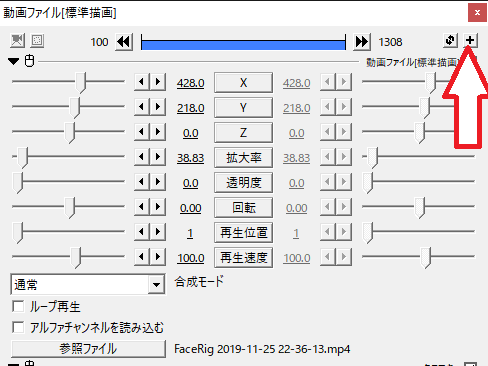Increase the left 再生速度 value with its arrow

click(x=158, y=257)
